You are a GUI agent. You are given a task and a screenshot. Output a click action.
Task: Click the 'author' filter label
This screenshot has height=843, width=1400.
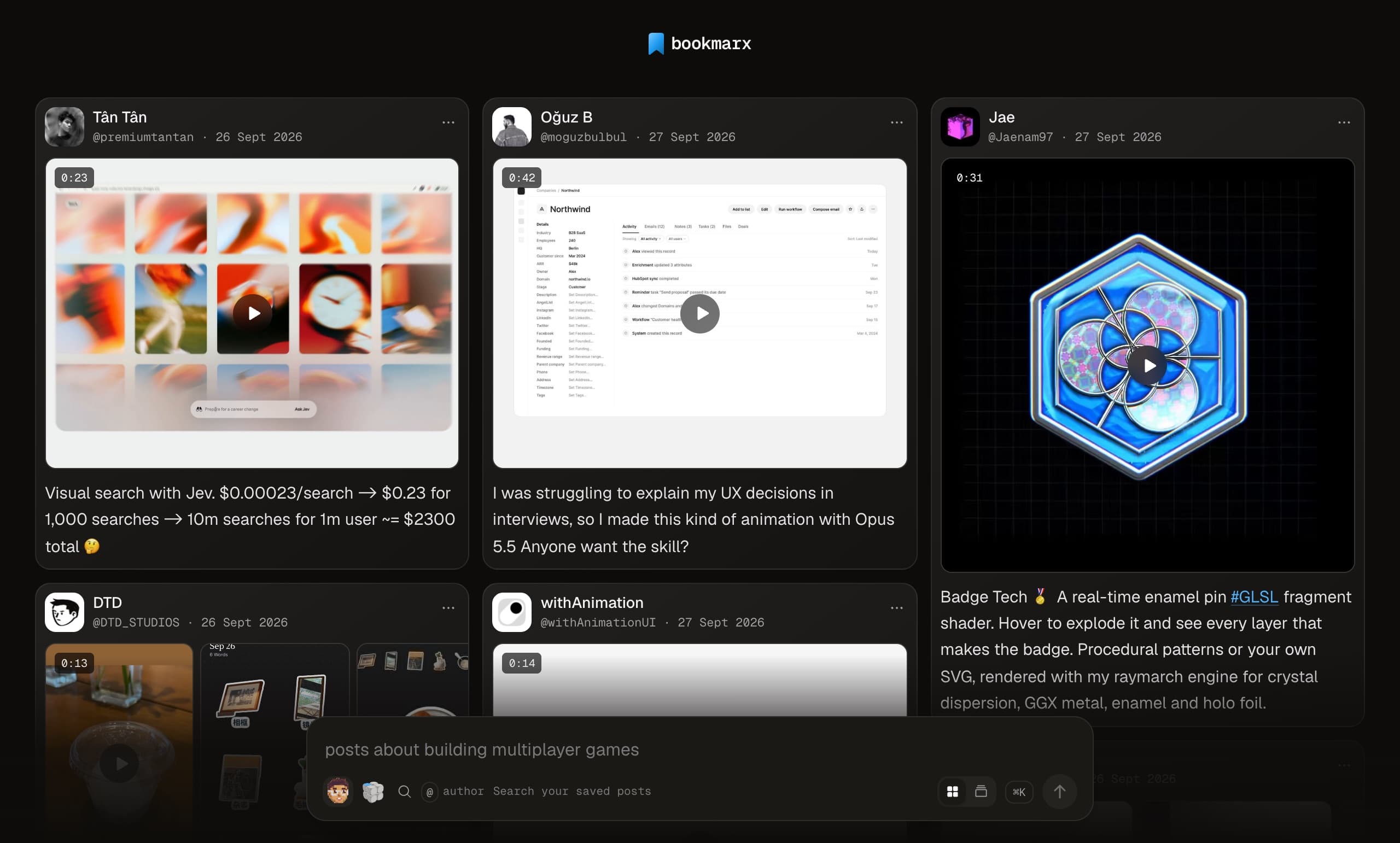coord(464,791)
